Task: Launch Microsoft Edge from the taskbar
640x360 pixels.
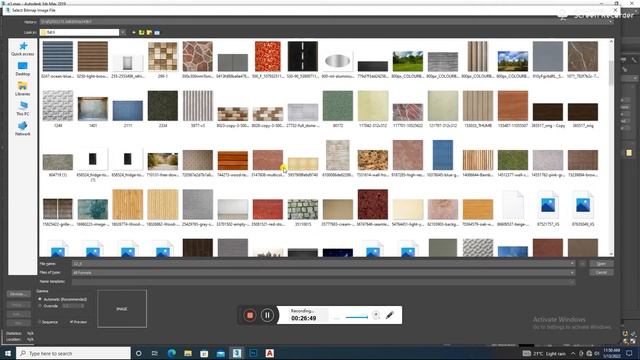Action: click(x=171, y=353)
